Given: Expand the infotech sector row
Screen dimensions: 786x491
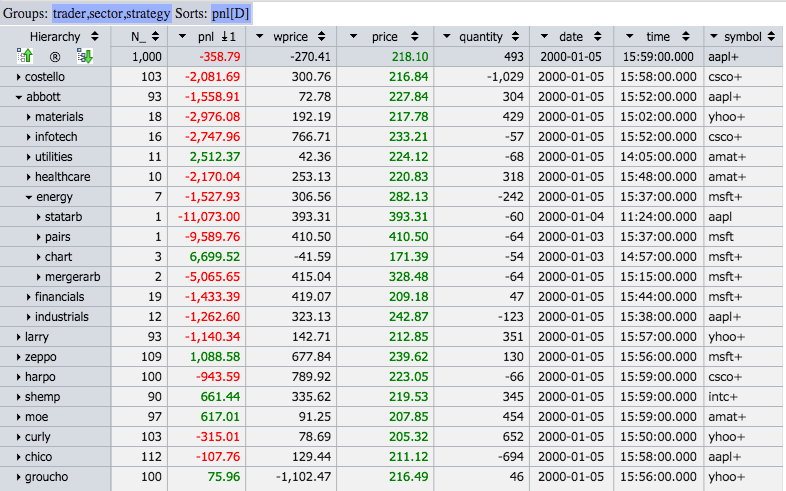Looking at the screenshot, I should coord(29,137).
